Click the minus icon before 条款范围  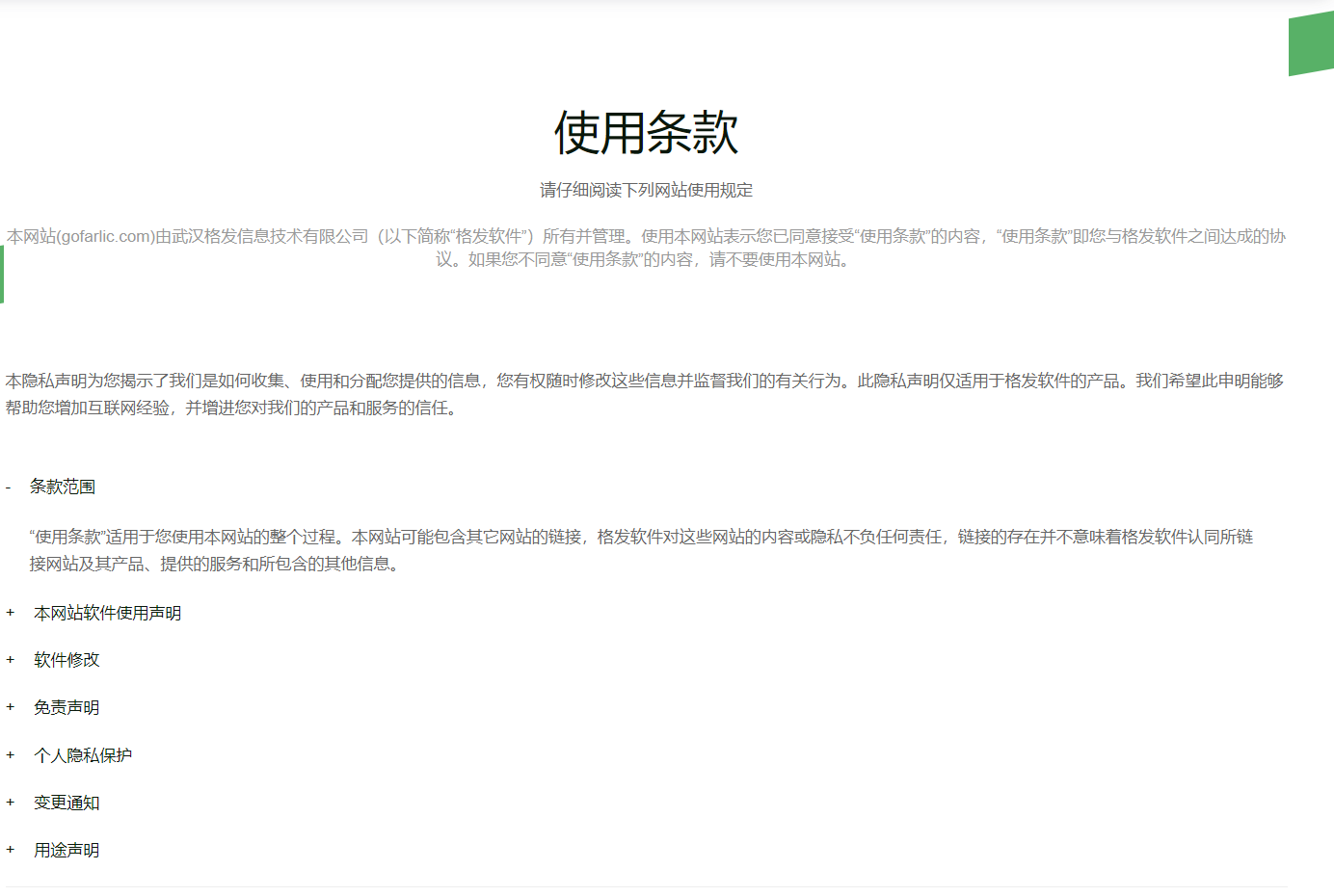click(10, 487)
